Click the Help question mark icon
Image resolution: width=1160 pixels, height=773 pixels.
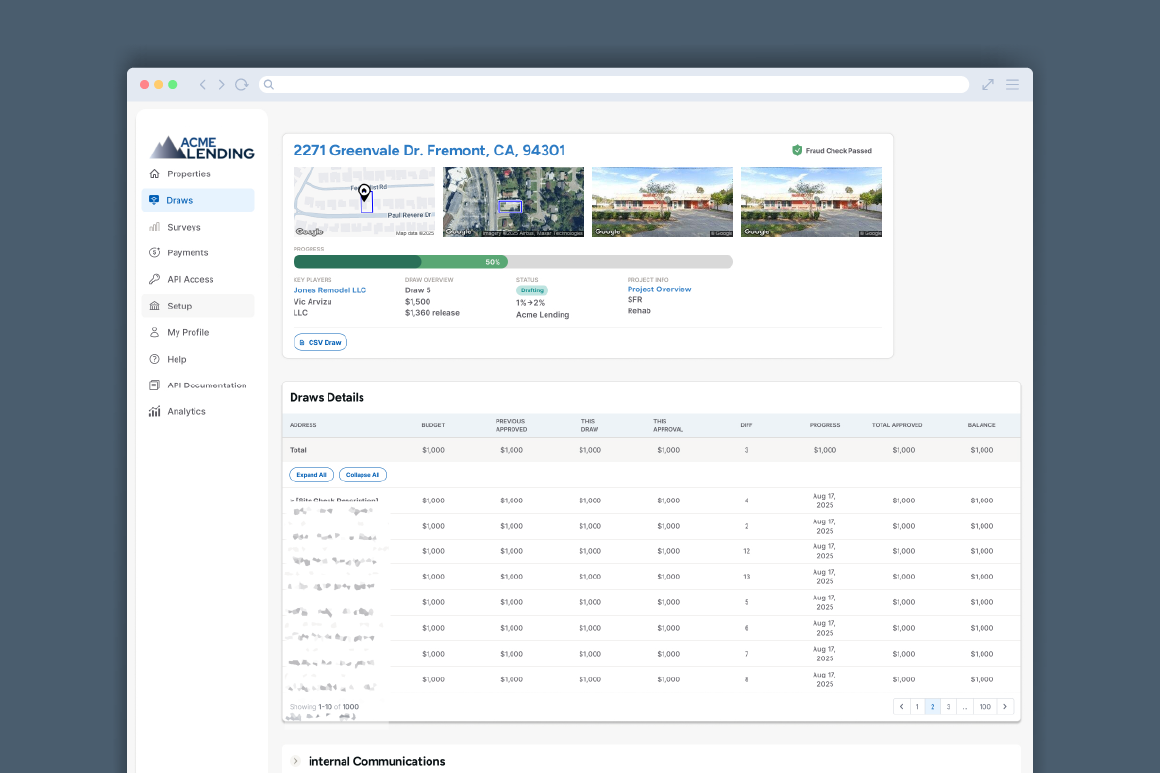tap(155, 359)
